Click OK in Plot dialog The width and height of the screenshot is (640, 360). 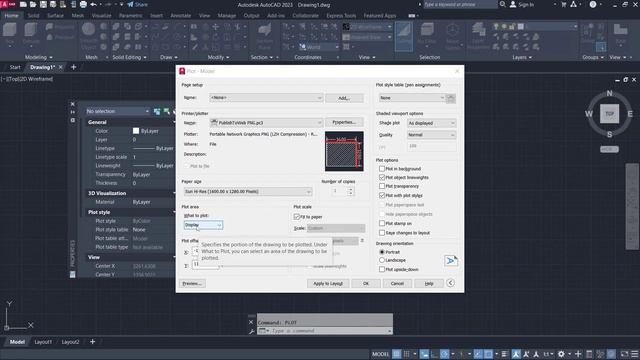coord(366,283)
